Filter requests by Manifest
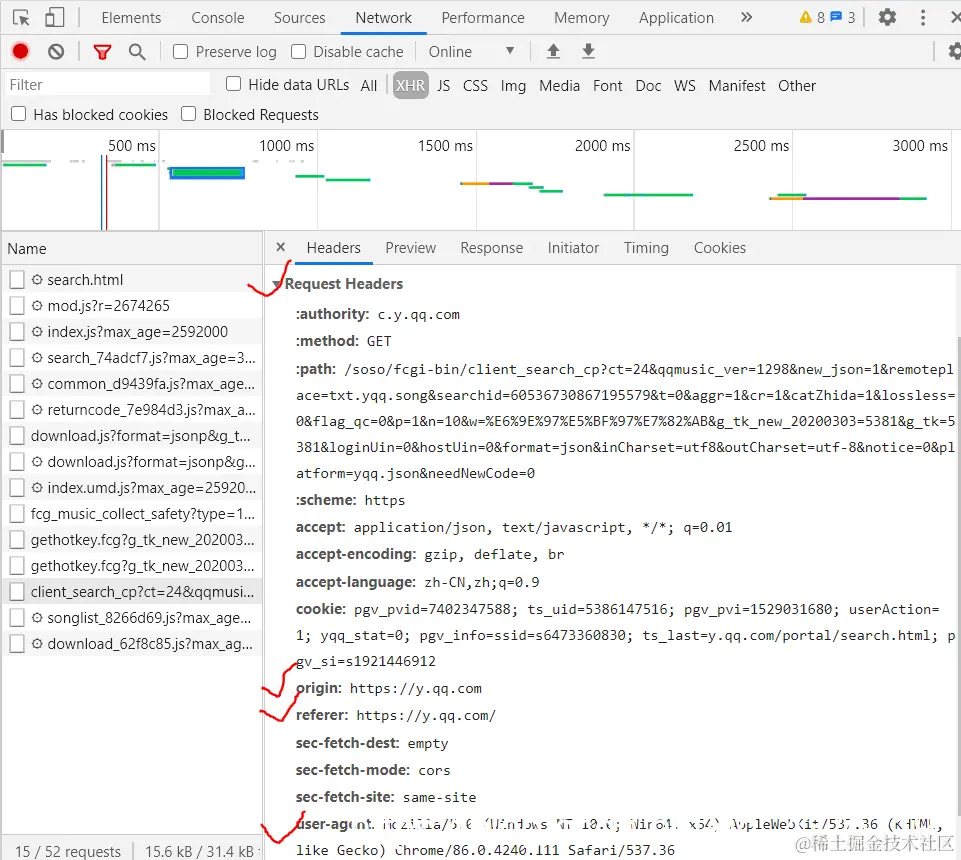 (737, 86)
